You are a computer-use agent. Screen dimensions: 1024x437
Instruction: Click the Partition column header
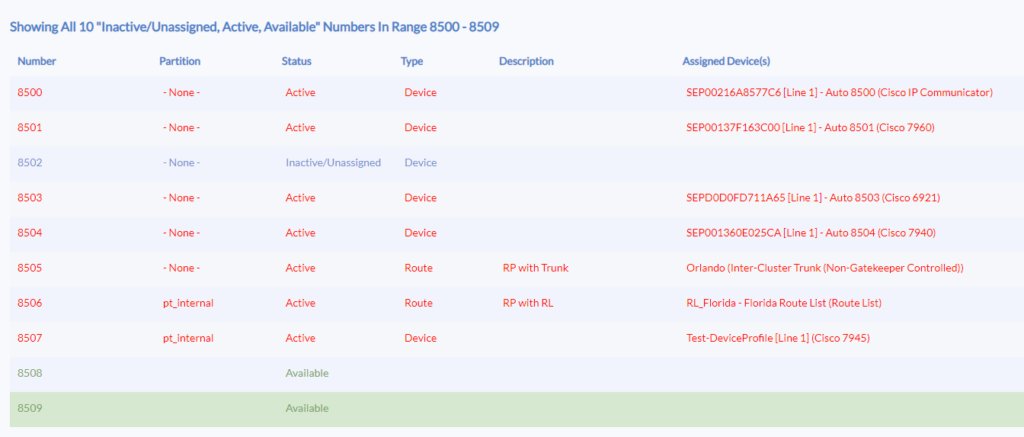(180, 61)
